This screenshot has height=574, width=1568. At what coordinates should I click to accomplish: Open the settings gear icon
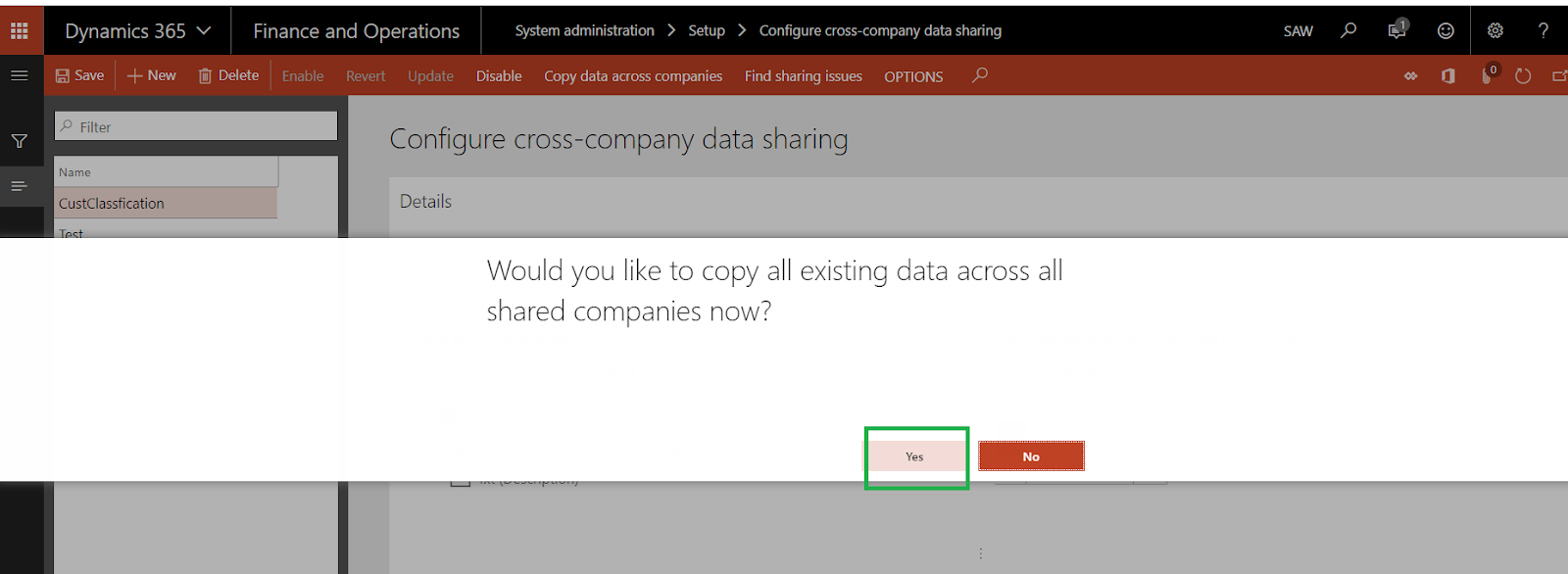(x=1495, y=30)
